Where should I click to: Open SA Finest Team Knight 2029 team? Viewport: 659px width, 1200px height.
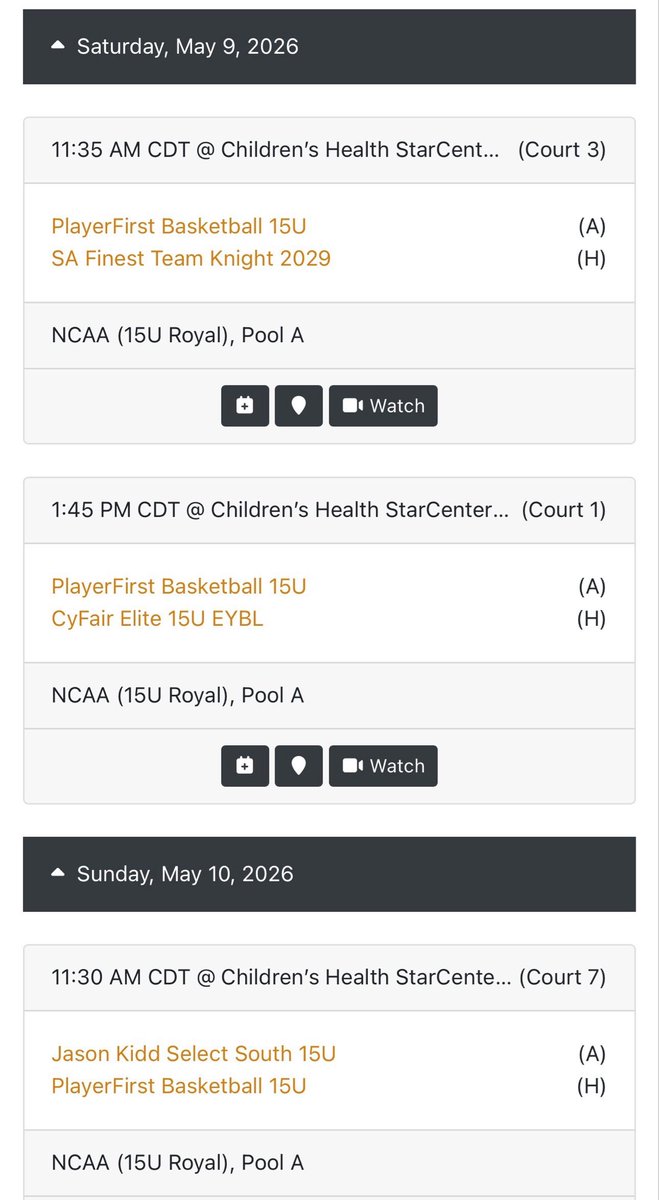click(x=191, y=259)
